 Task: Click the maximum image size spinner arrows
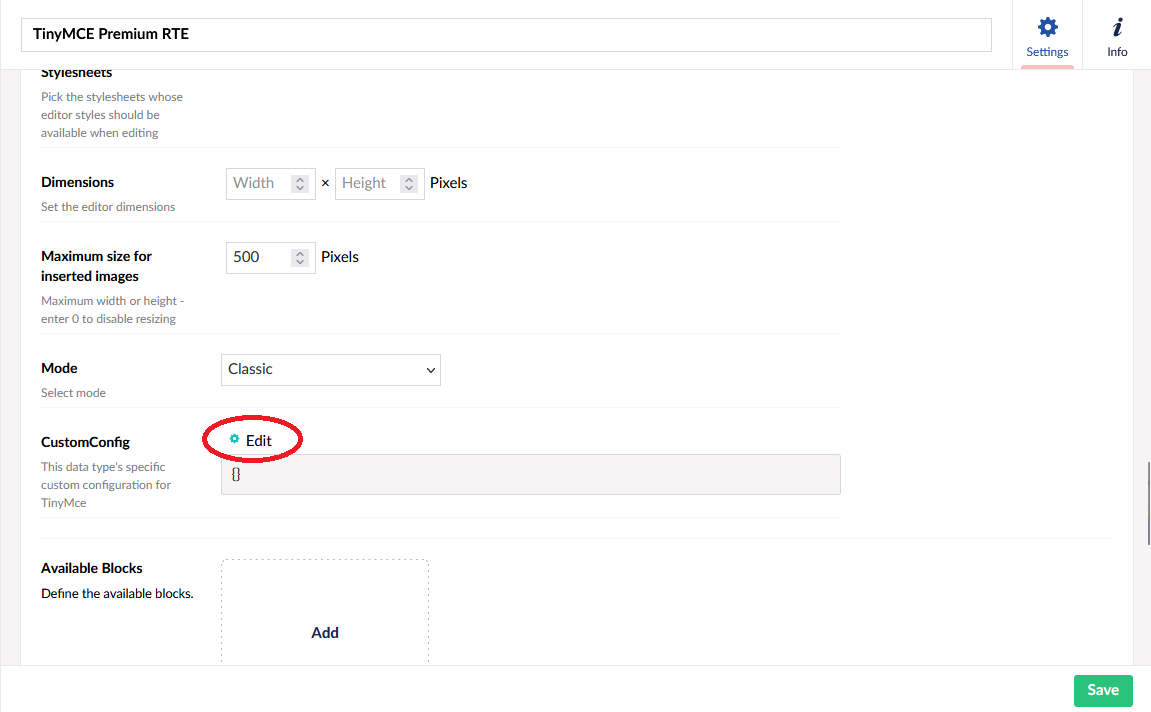299,258
